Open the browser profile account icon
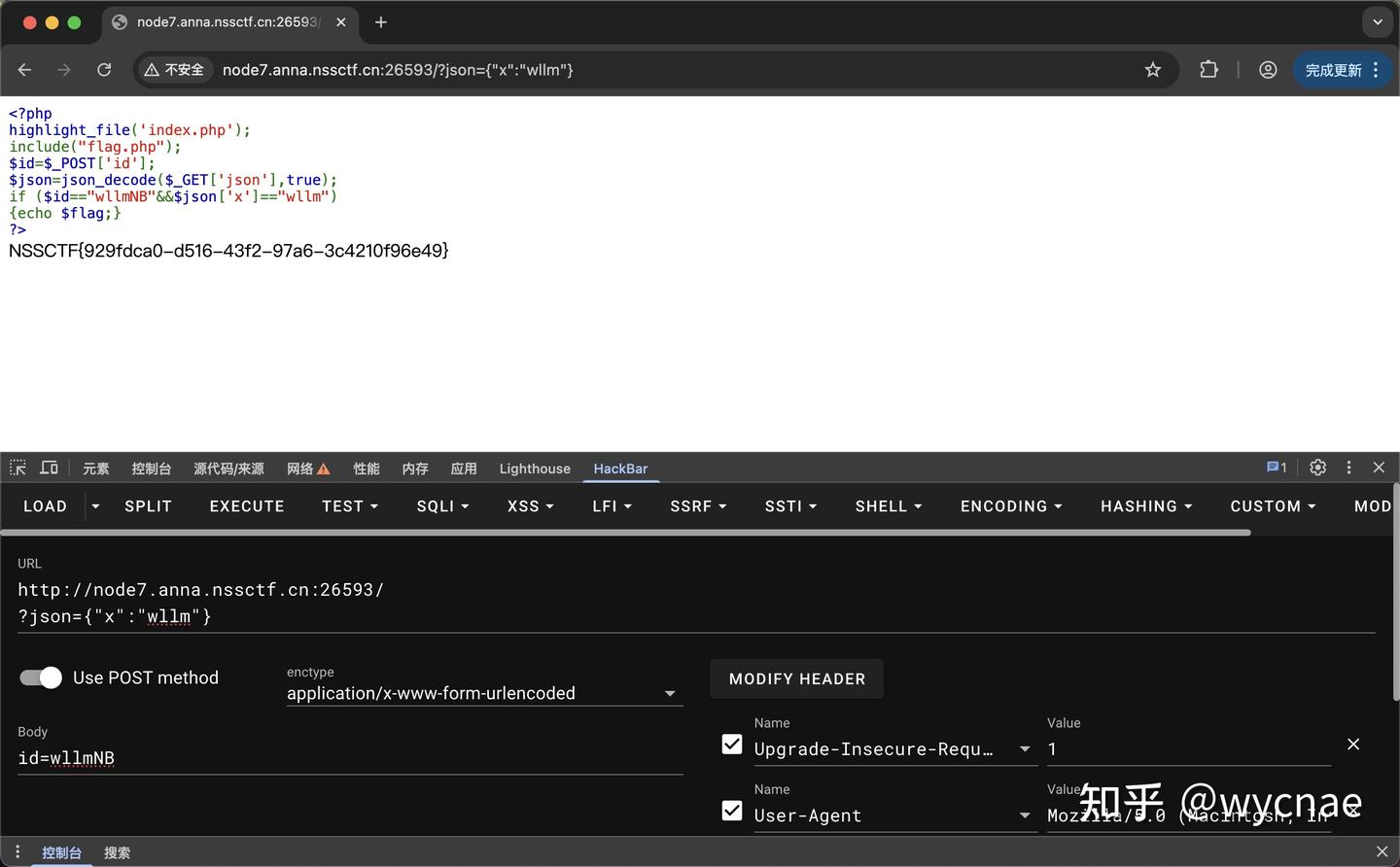This screenshot has height=867, width=1400. (1267, 69)
